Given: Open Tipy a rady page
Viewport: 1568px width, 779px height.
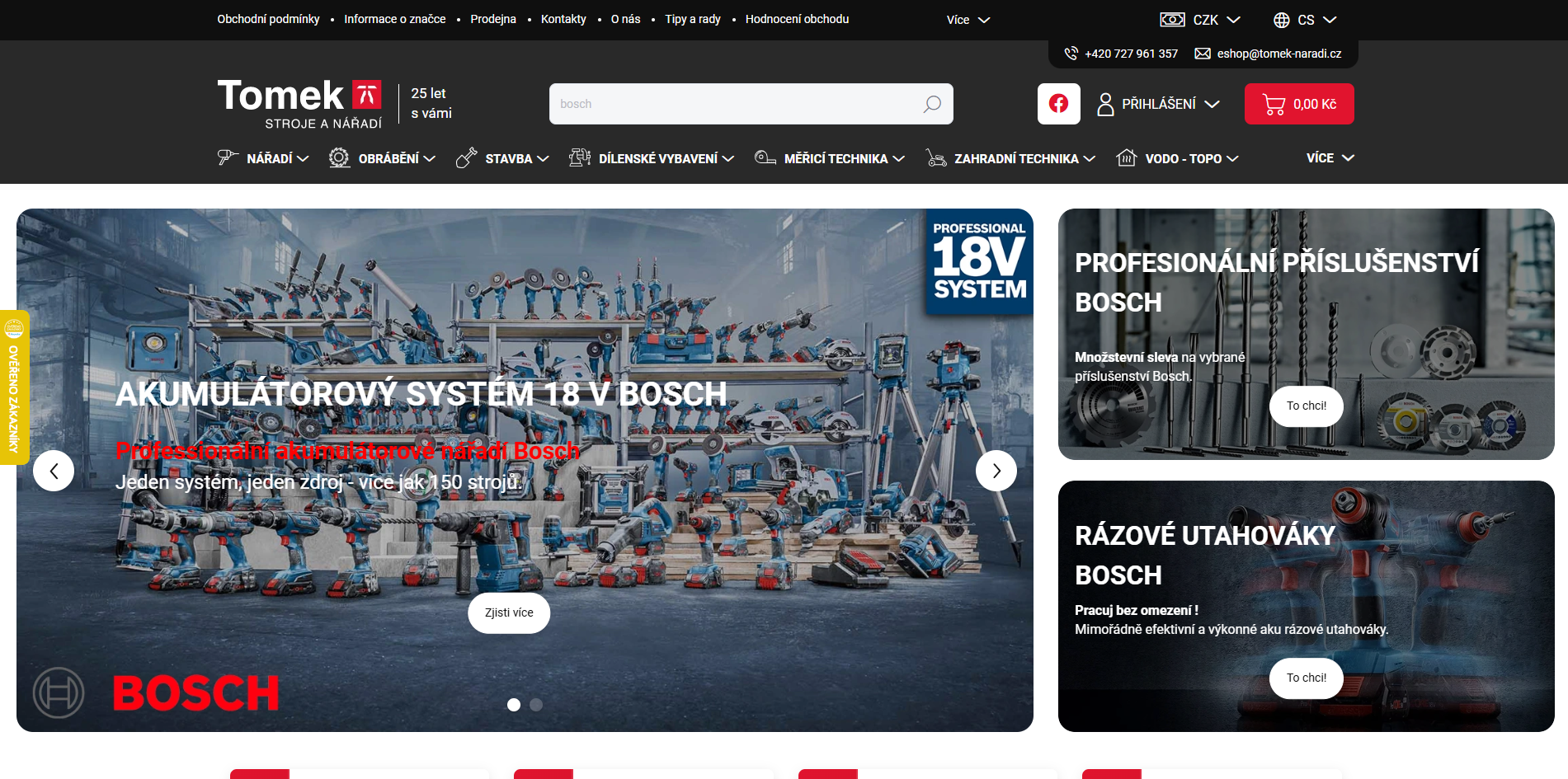Looking at the screenshot, I should click(693, 19).
